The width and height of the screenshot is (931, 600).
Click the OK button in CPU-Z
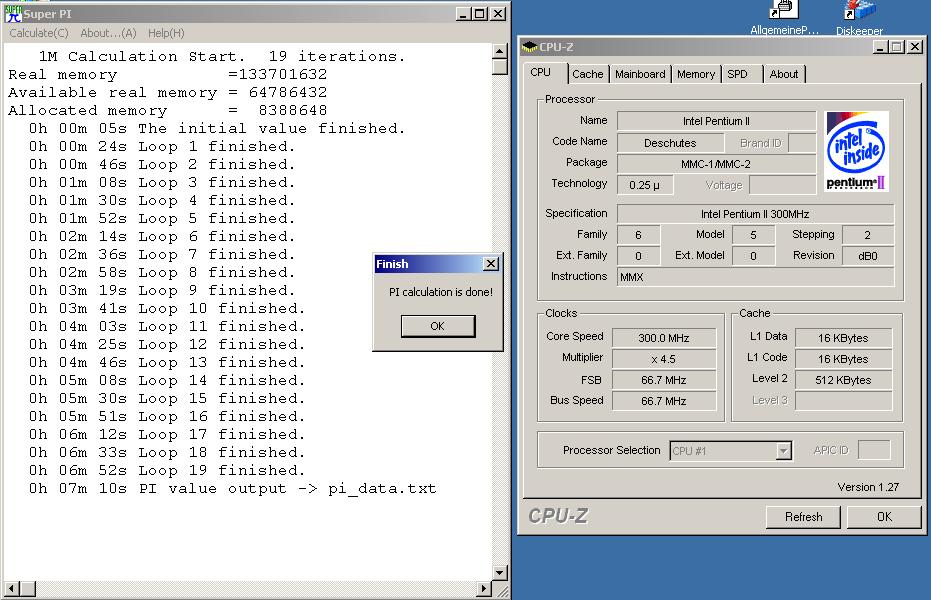(x=884, y=517)
